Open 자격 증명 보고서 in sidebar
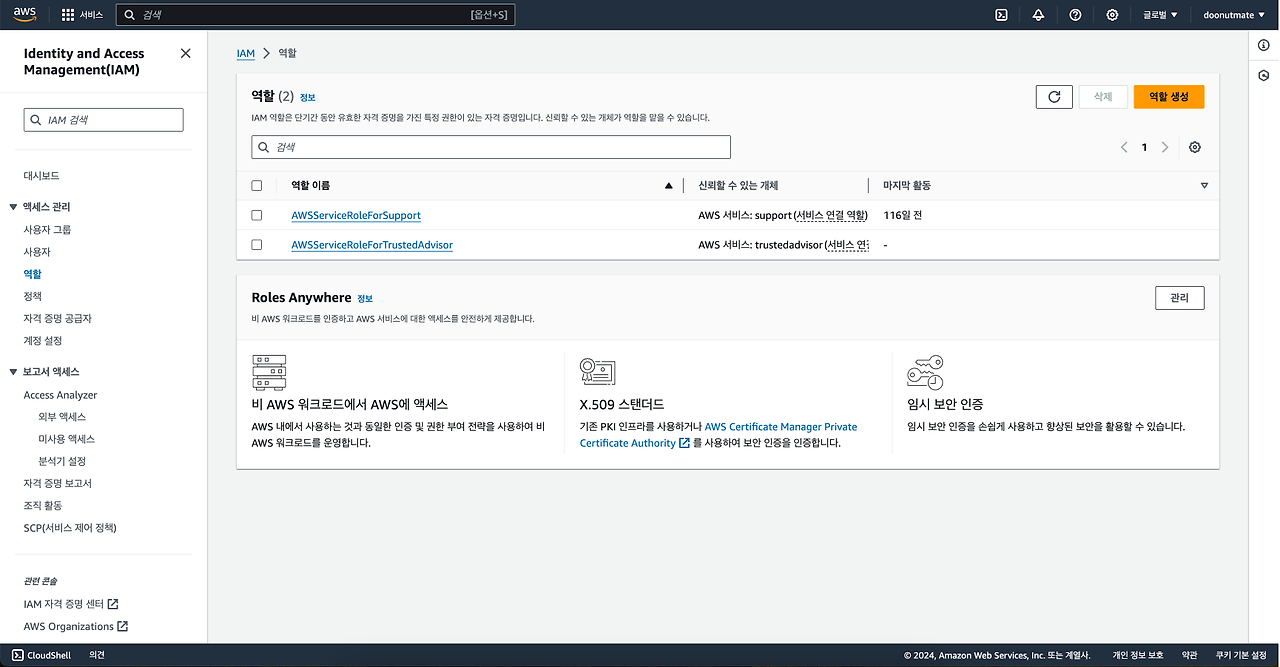 coord(57,483)
